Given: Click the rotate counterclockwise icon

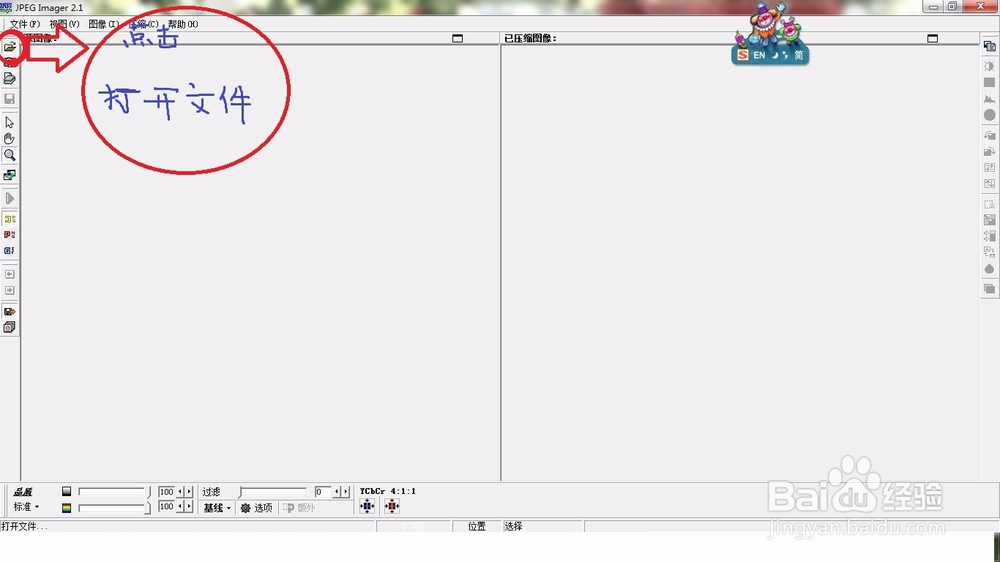Looking at the screenshot, I should pyautogui.click(x=989, y=135).
